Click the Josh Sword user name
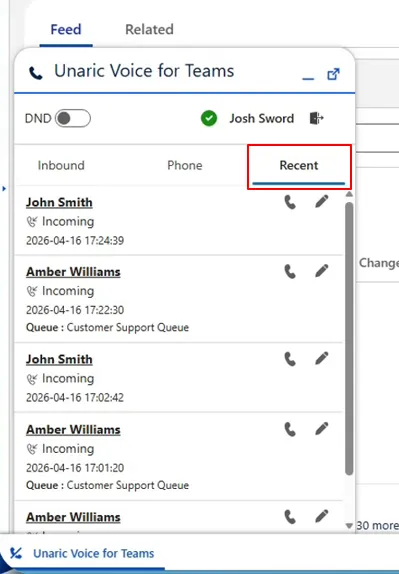 [x=262, y=118]
